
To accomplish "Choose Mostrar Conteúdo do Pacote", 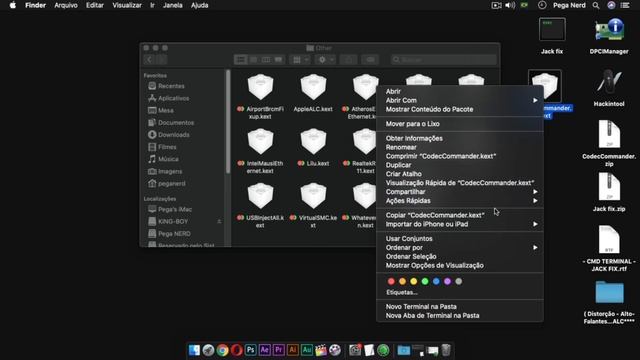I will [460, 109].
